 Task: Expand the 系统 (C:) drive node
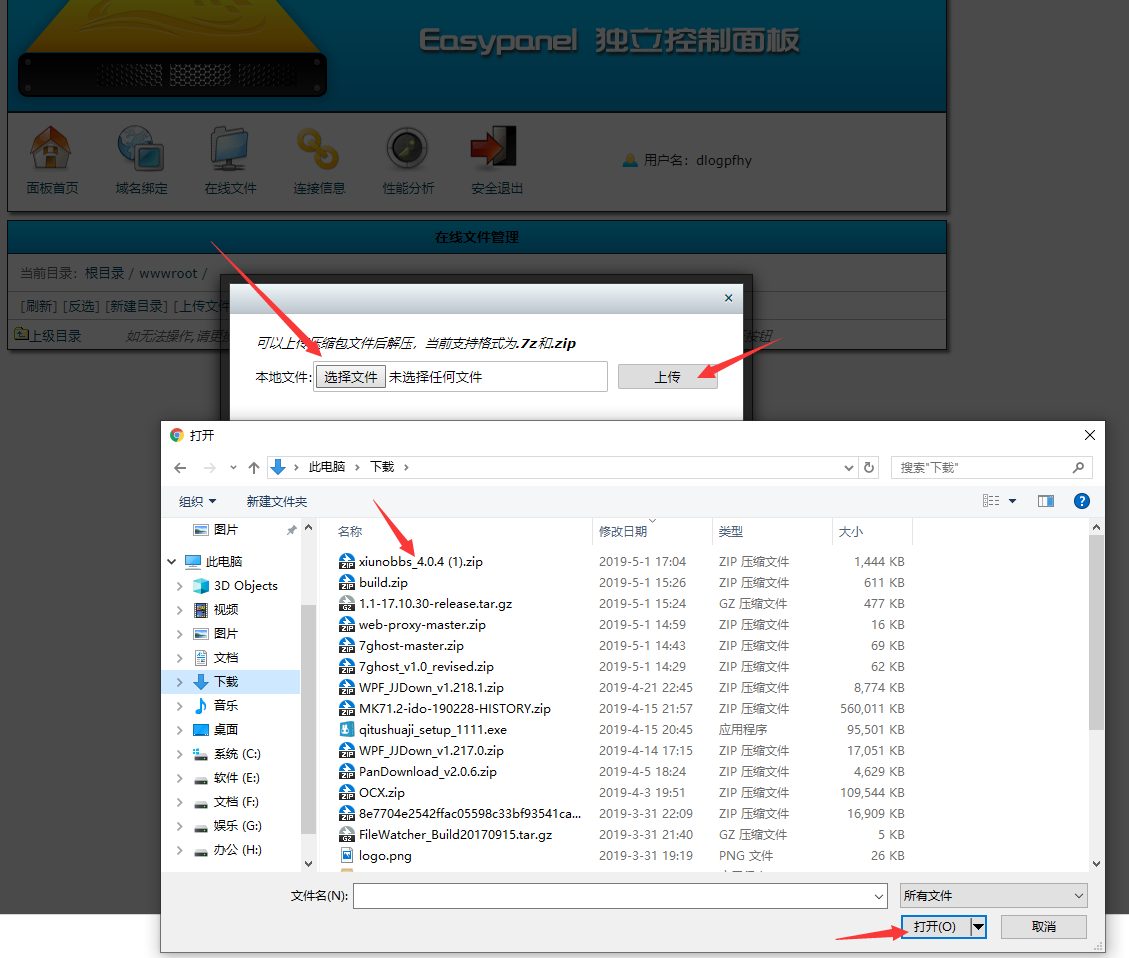tap(179, 754)
